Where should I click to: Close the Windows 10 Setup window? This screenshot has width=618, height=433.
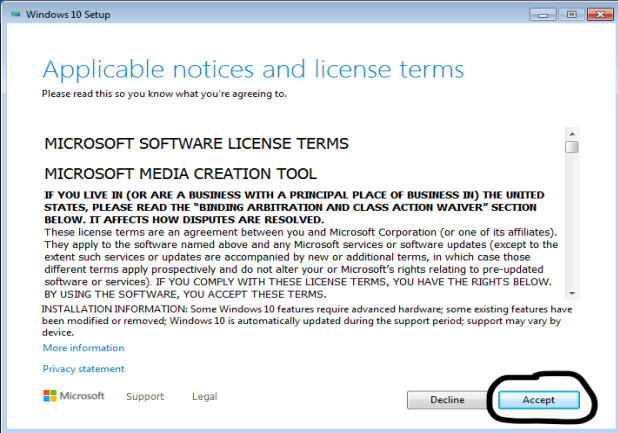coord(600,14)
